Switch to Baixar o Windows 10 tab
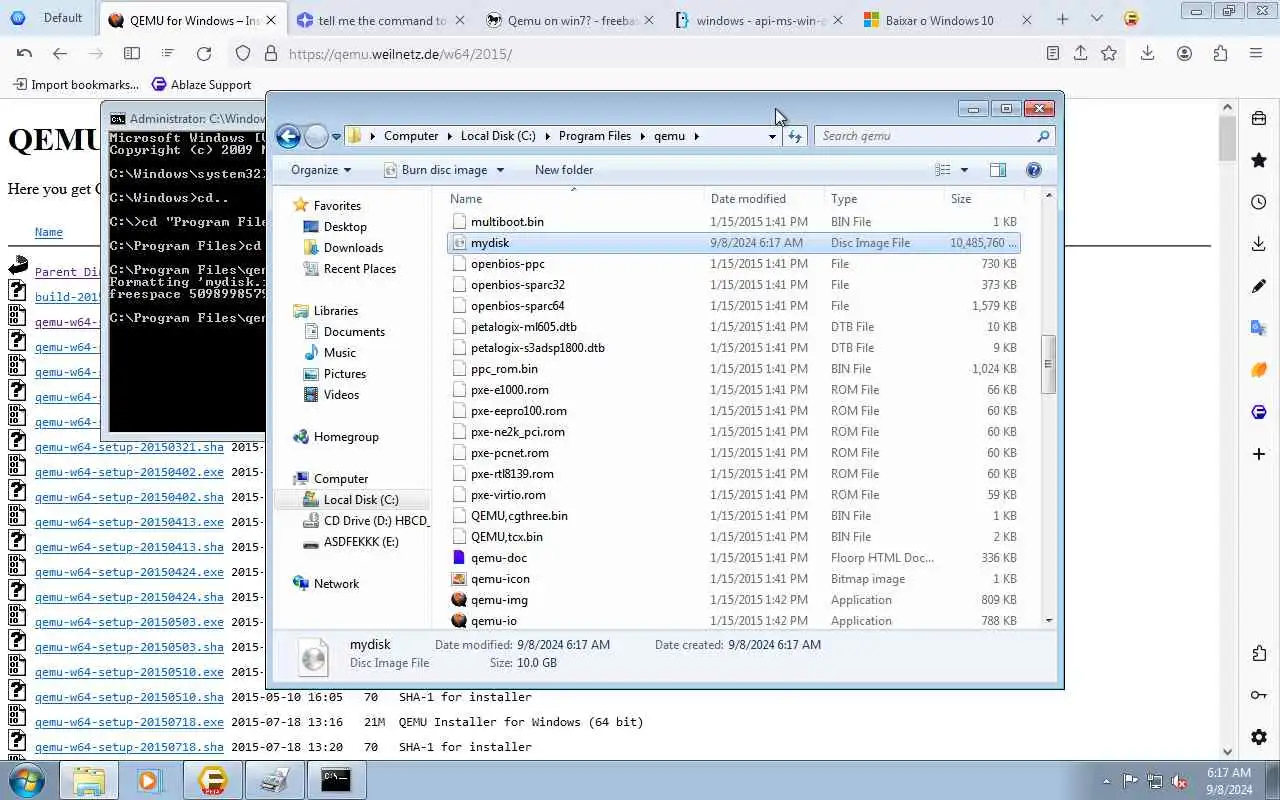The image size is (1280, 800). pyautogui.click(x=946, y=20)
